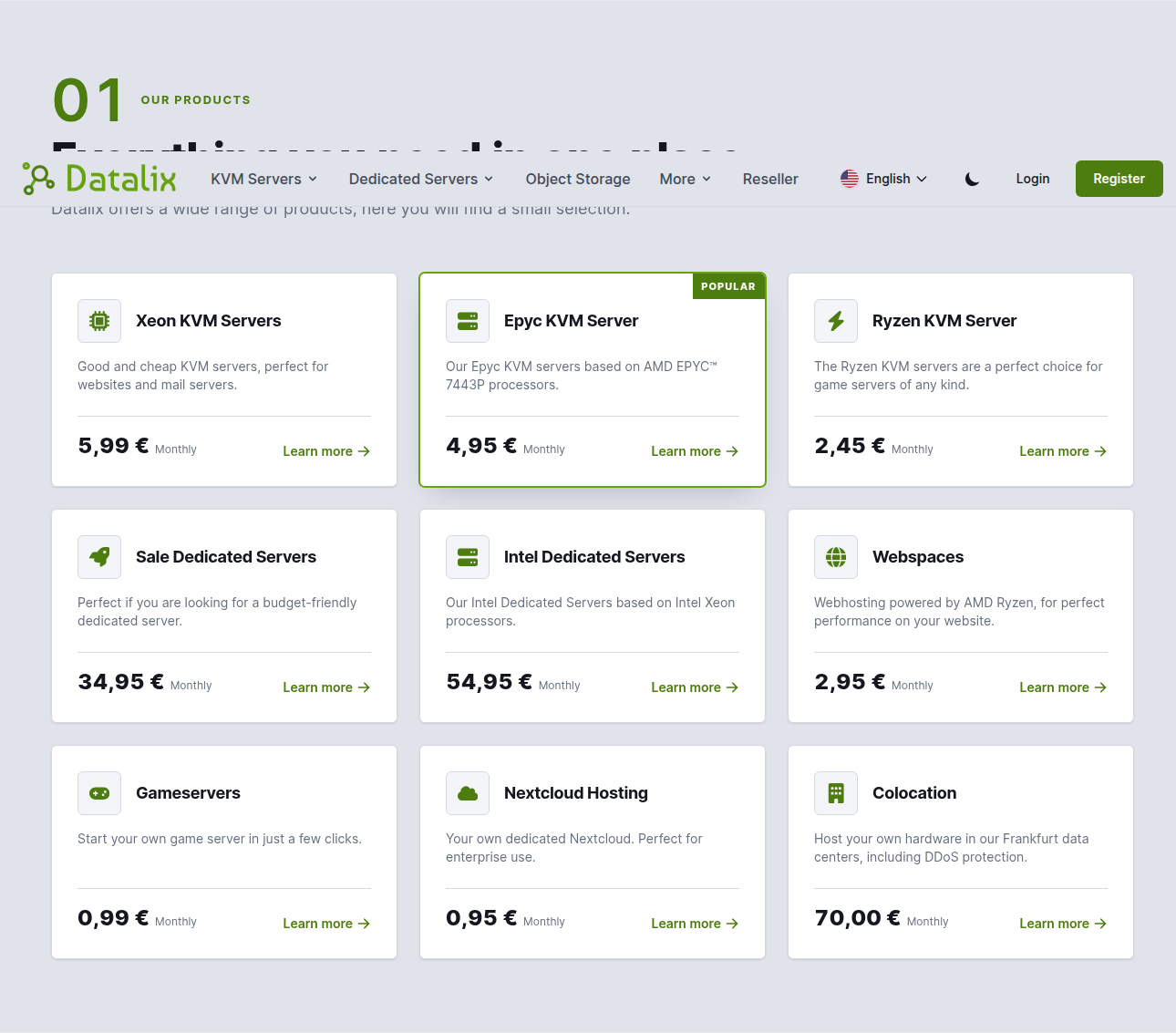Image resolution: width=1176 pixels, height=1033 pixels.
Task: Click the POPULAR badge on Epyc card
Action: 728,286
